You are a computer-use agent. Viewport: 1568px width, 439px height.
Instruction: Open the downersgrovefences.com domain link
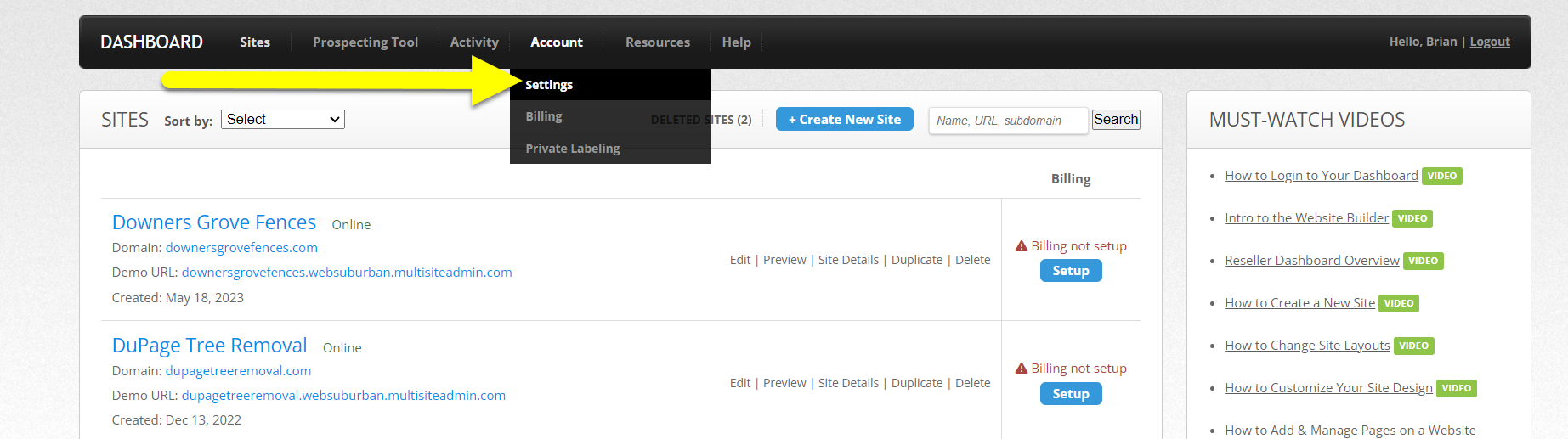[241, 248]
